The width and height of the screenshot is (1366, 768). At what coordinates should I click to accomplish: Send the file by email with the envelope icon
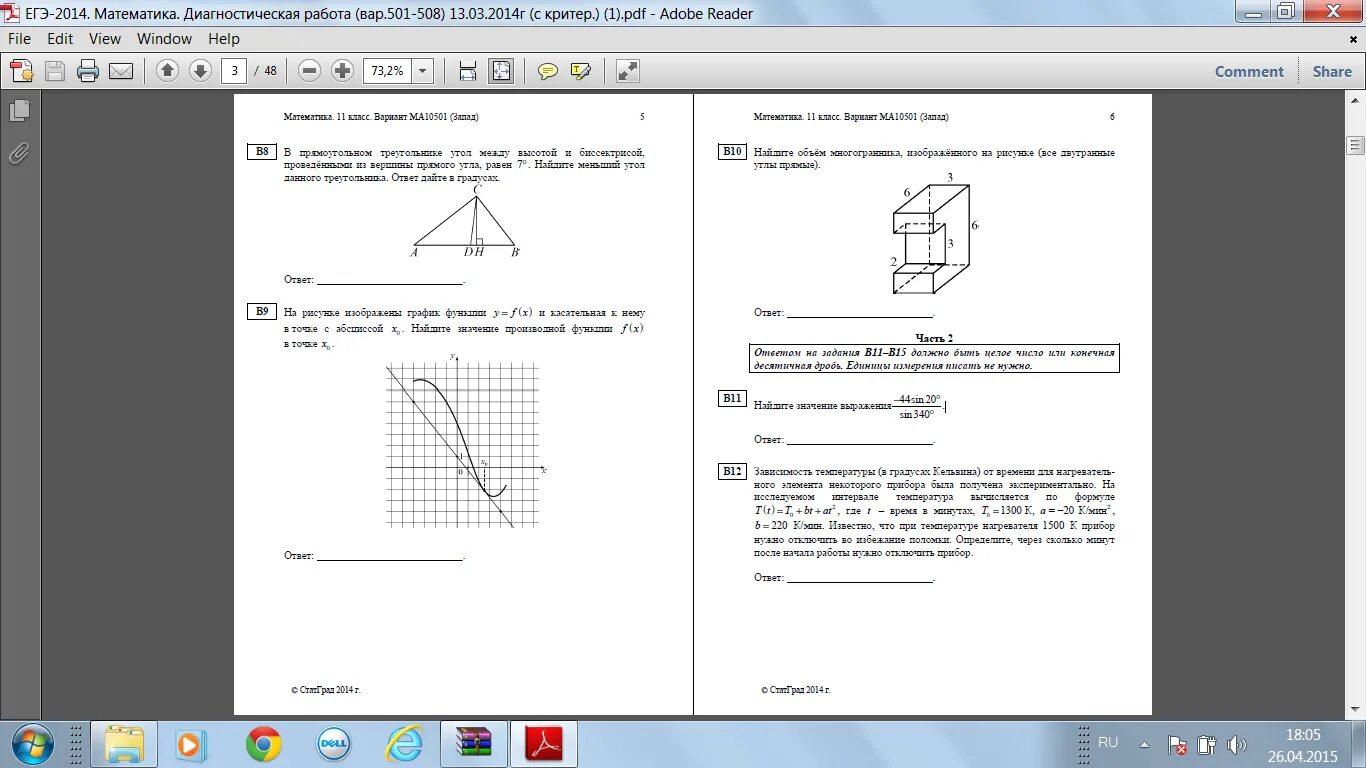click(121, 71)
